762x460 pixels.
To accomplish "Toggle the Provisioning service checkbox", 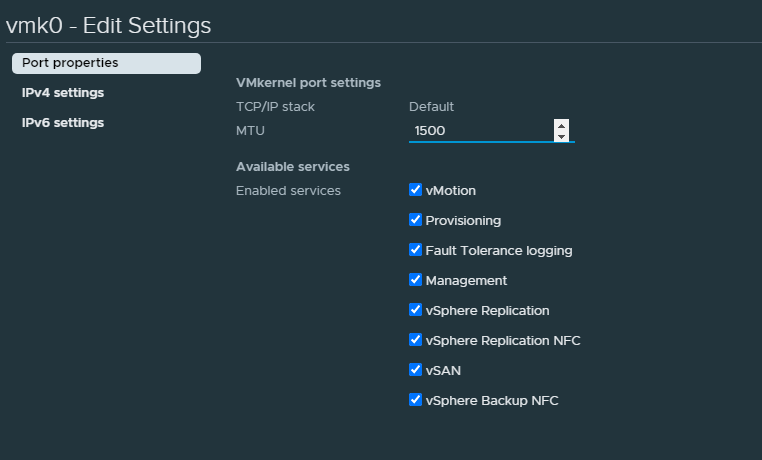I will point(416,220).
